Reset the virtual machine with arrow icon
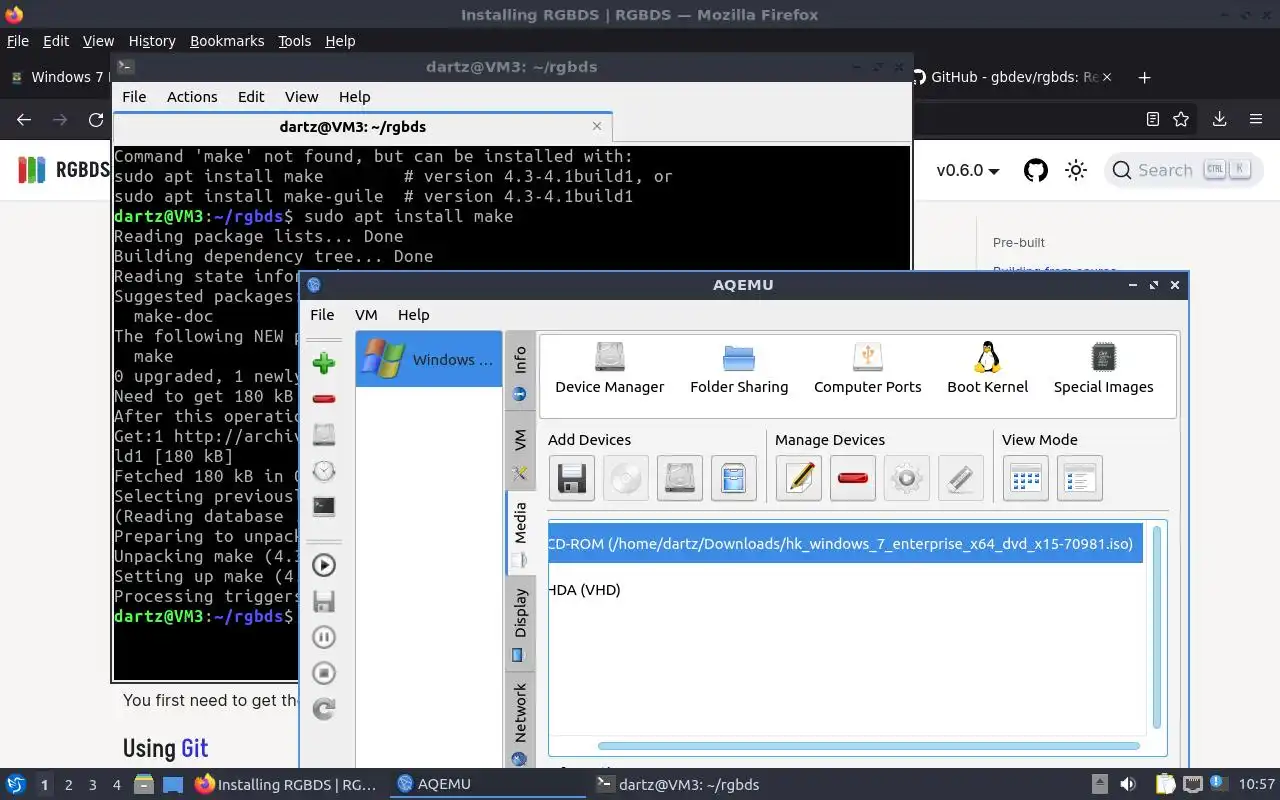The height and width of the screenshot is (800, 1280). (323, 709)
